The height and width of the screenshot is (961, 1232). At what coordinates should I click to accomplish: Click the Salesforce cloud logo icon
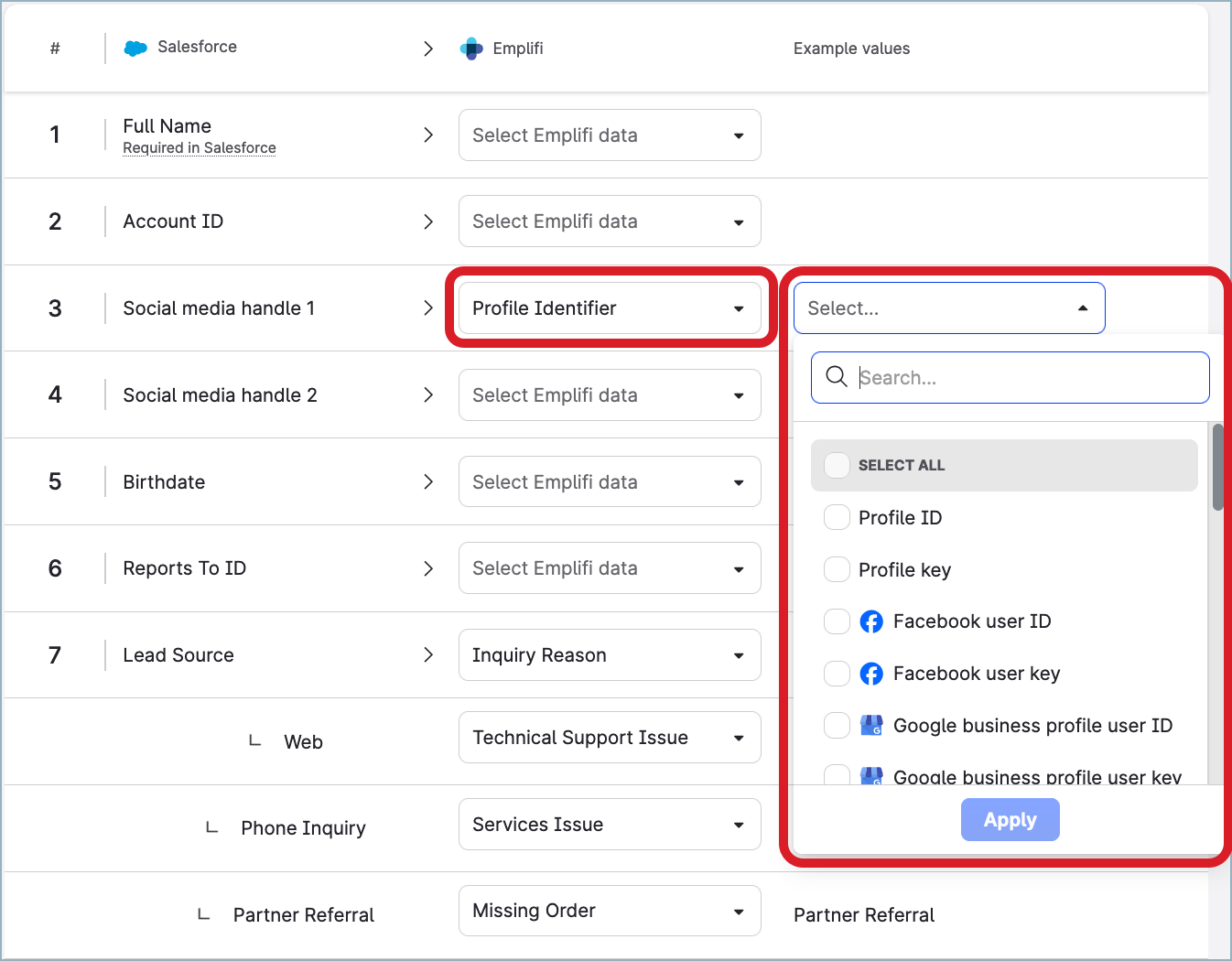[135, 49]
